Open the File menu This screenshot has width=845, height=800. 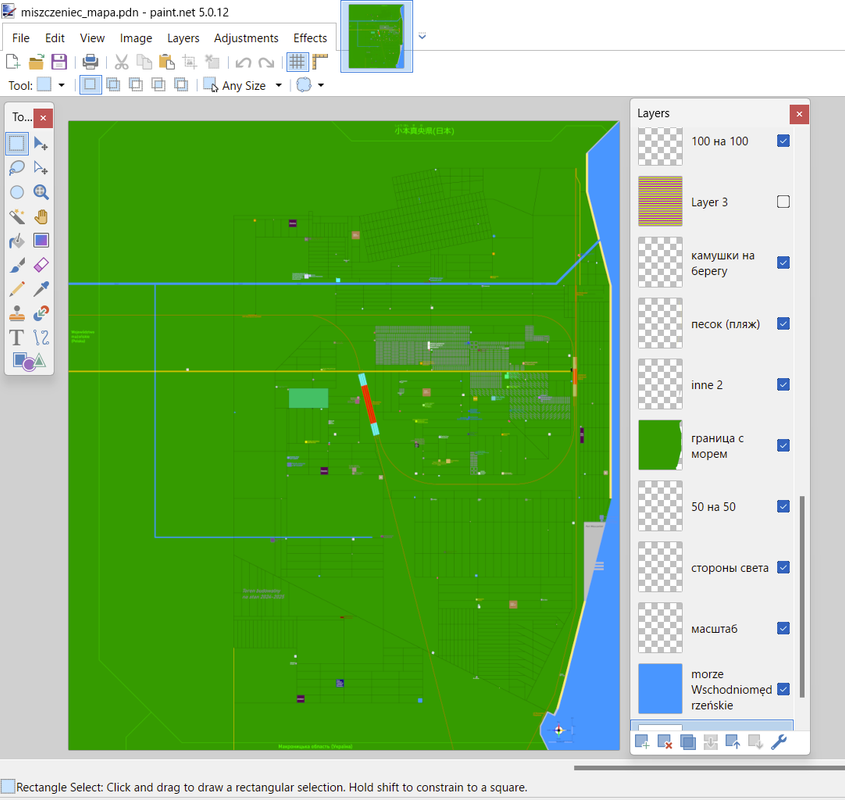tap(20, 38)
